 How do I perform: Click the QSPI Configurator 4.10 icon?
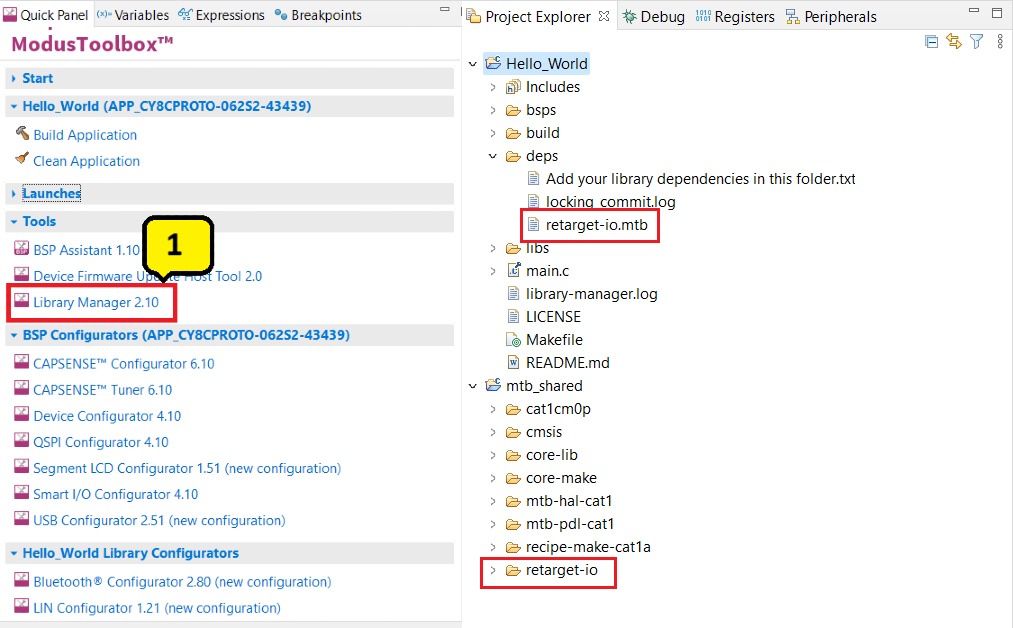[21, 441]
